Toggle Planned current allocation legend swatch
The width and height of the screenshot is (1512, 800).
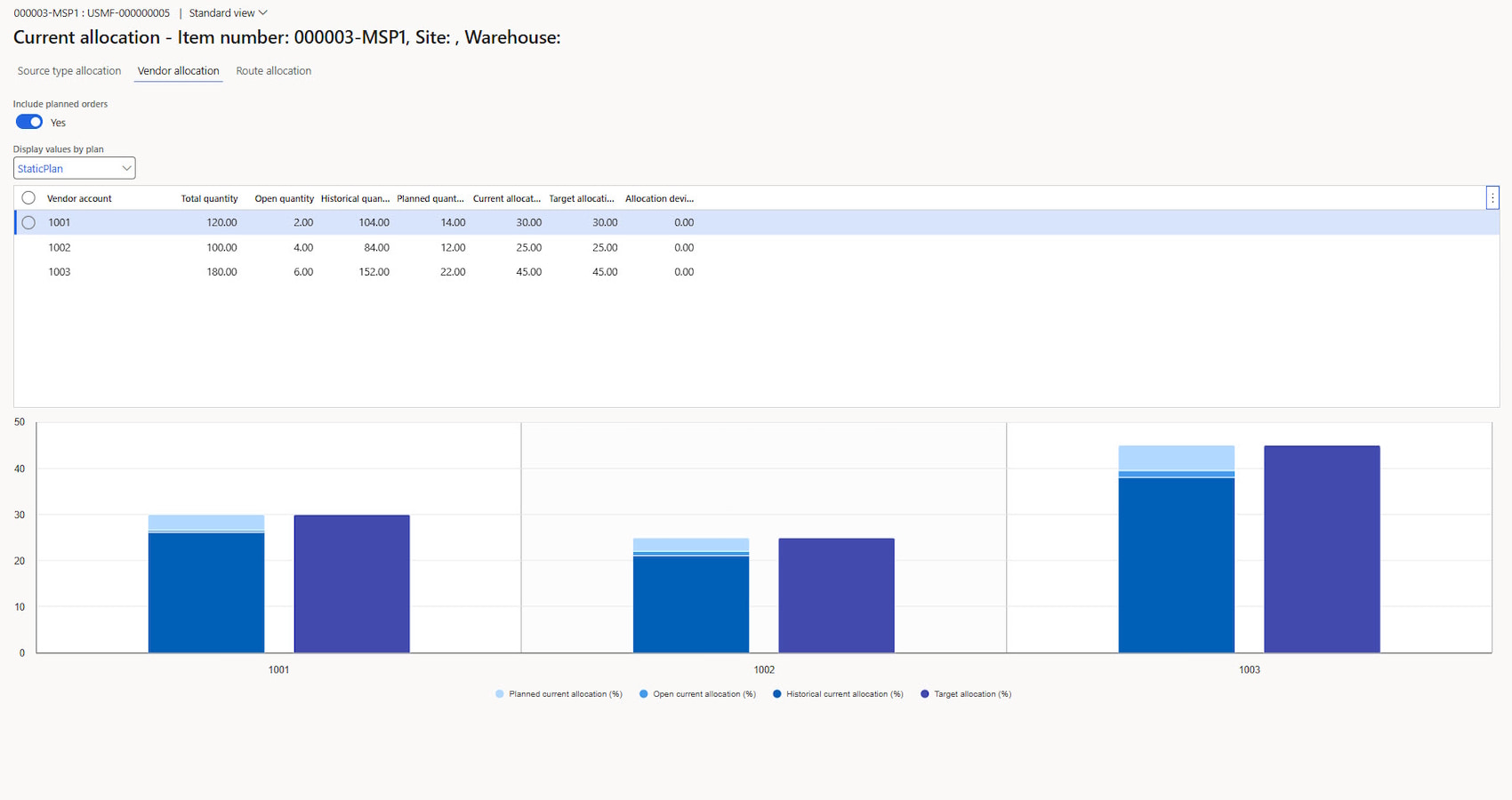pyautogui.click(x=500, y=694)
